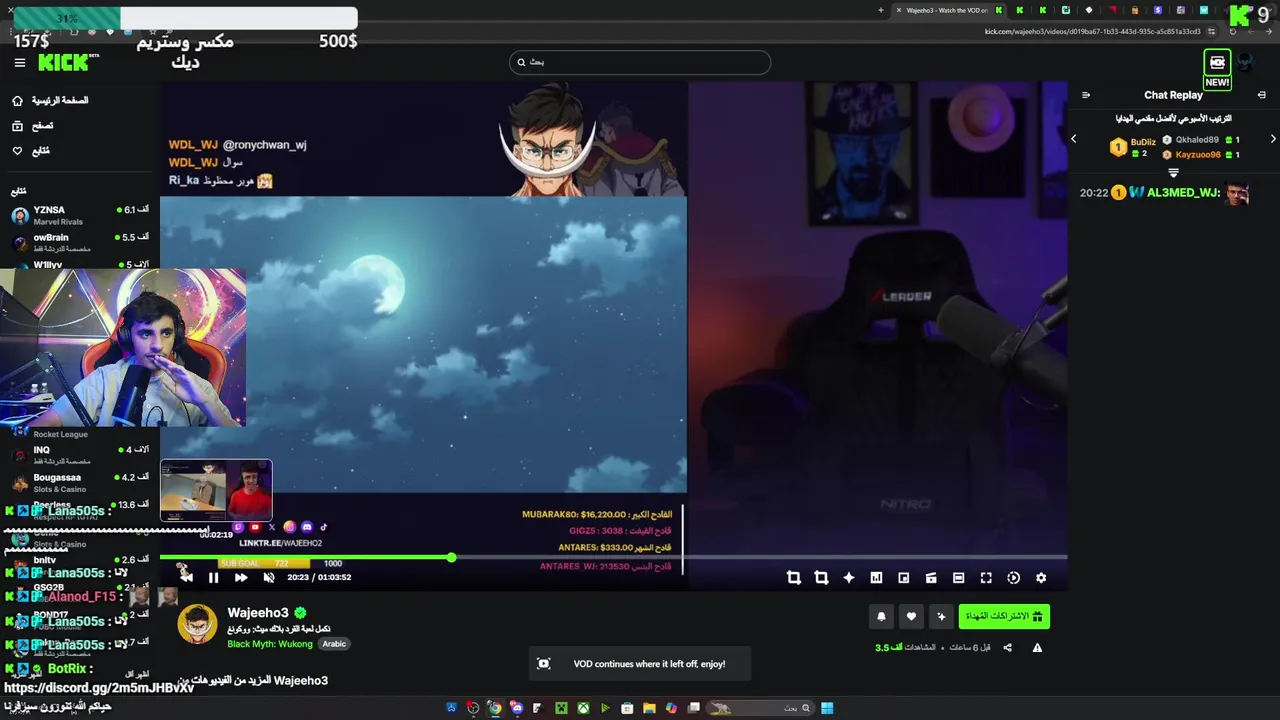This screenshot has height=720, width=1280.
Task: Click the heart follow button
Action: [911, 617]
